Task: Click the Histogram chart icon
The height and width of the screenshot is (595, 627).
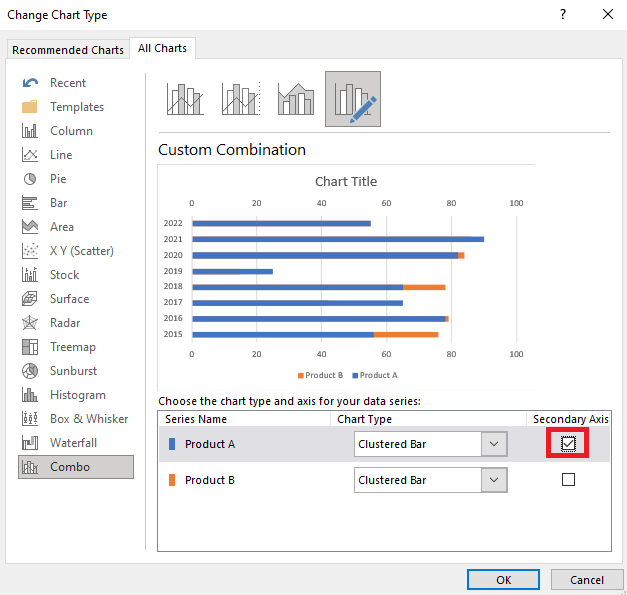Action: (x=30, y=395)
